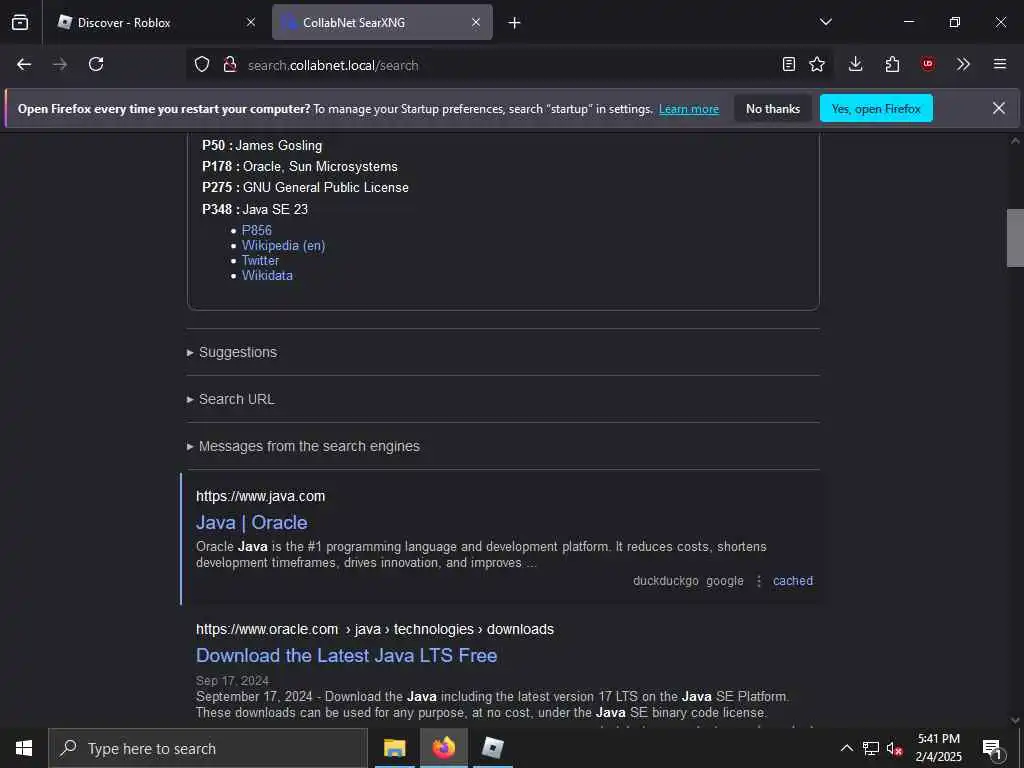This screenshot has width=1024, height=768.
Task: Click the google engine label
Action: tap(725, 581)
